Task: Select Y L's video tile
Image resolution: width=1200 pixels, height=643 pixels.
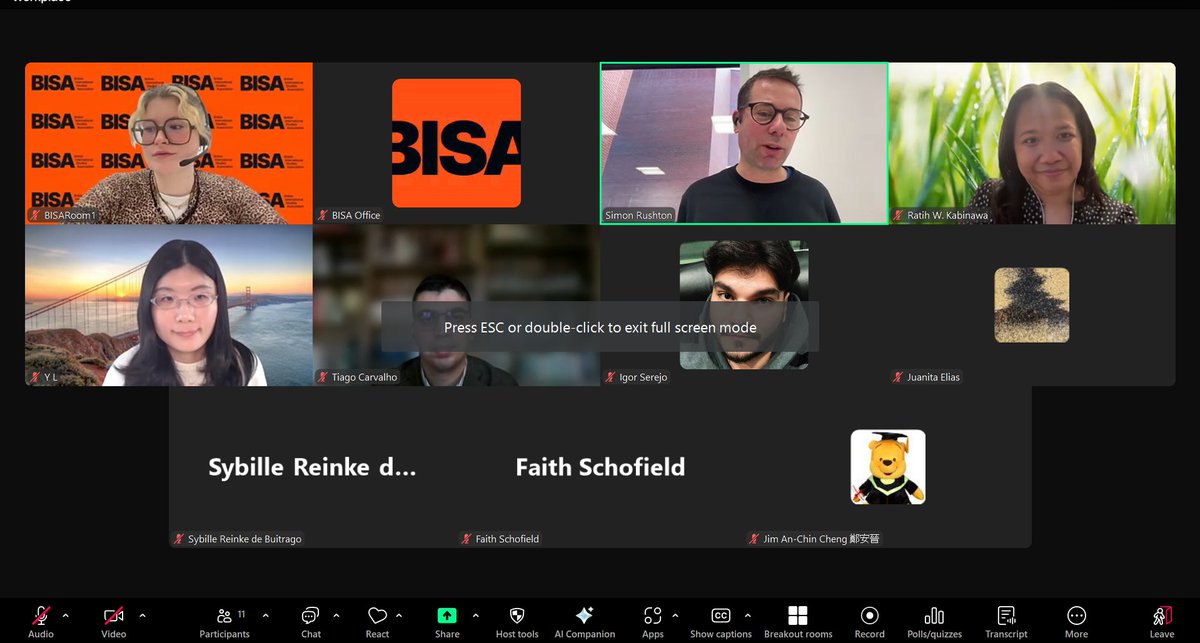Action: 169,305
